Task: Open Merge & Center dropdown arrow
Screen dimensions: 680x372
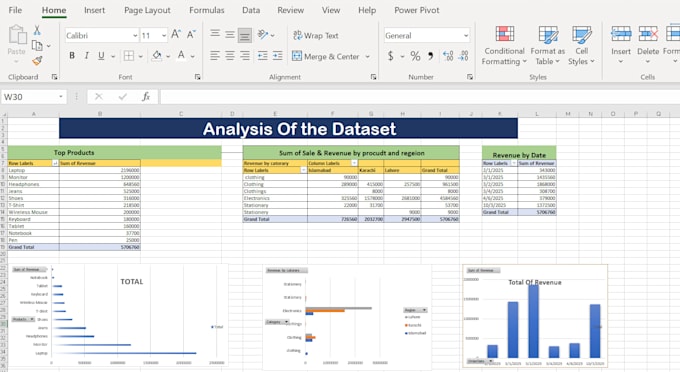Action: [x=367, y=56]
